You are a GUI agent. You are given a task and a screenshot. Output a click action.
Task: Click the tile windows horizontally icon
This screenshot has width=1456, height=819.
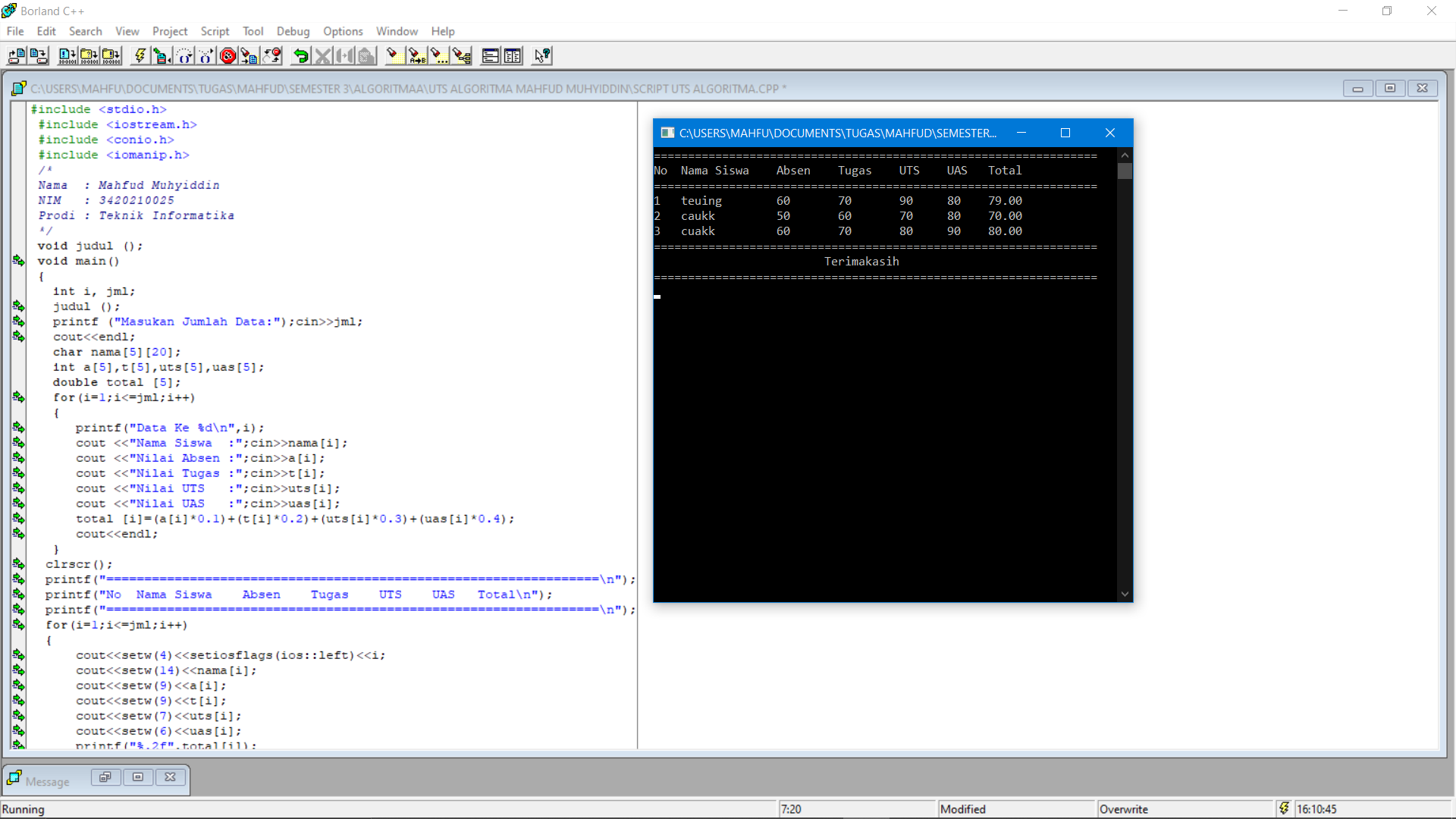click(491, 55)
